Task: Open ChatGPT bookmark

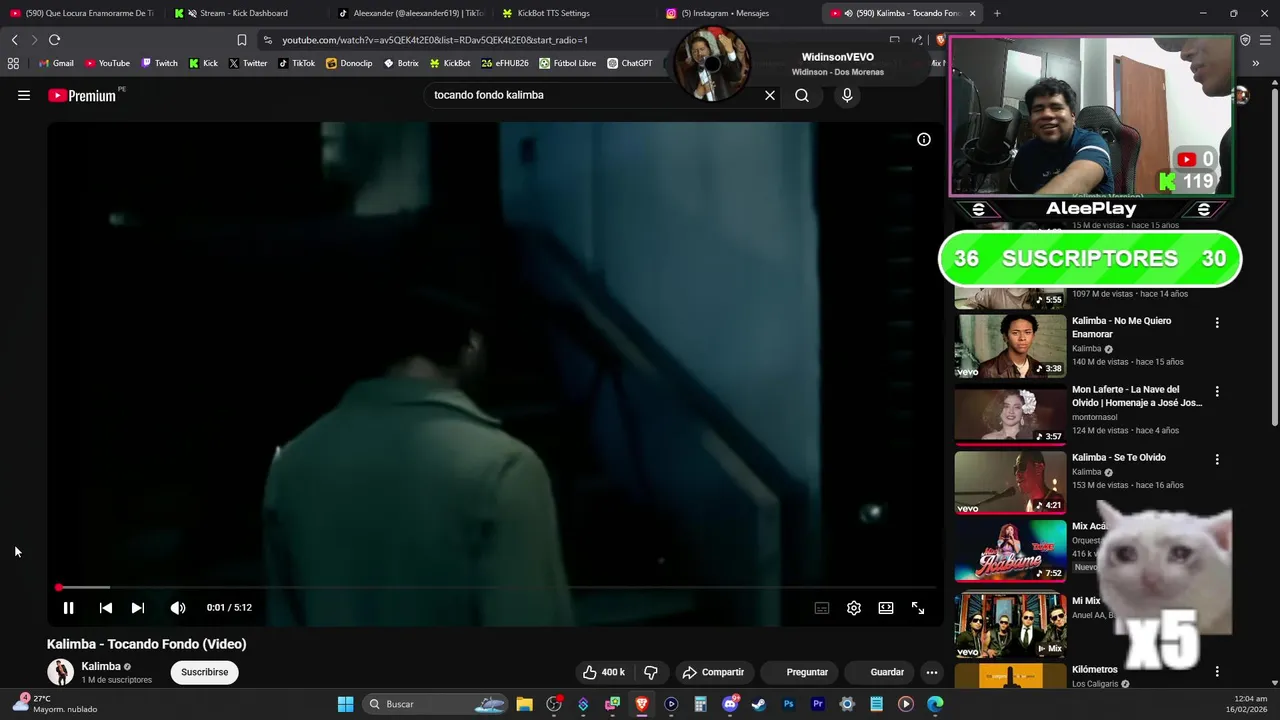Action: click(629, 63)
